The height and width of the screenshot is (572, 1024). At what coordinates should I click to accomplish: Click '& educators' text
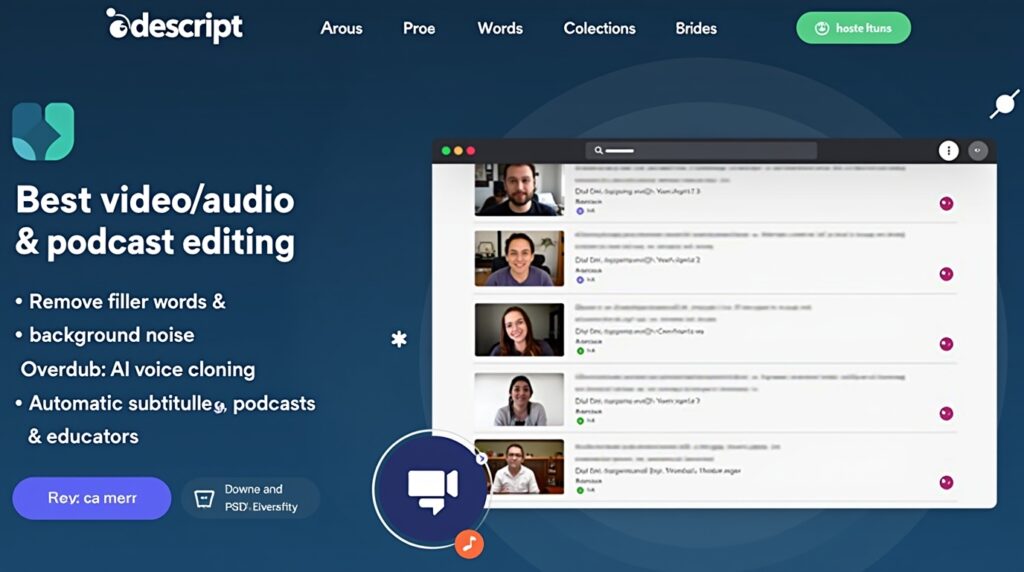pos(83,436)
